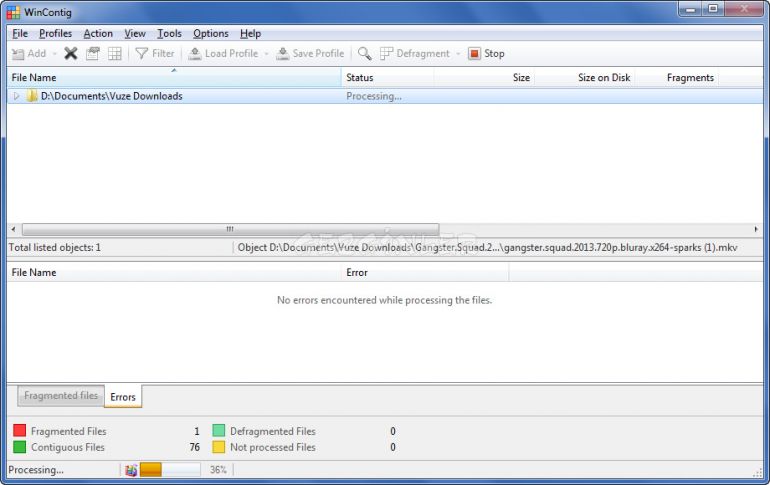Click the 36% progress text
The width and height of the screenshot is (770, 485).
pos(219,470)
